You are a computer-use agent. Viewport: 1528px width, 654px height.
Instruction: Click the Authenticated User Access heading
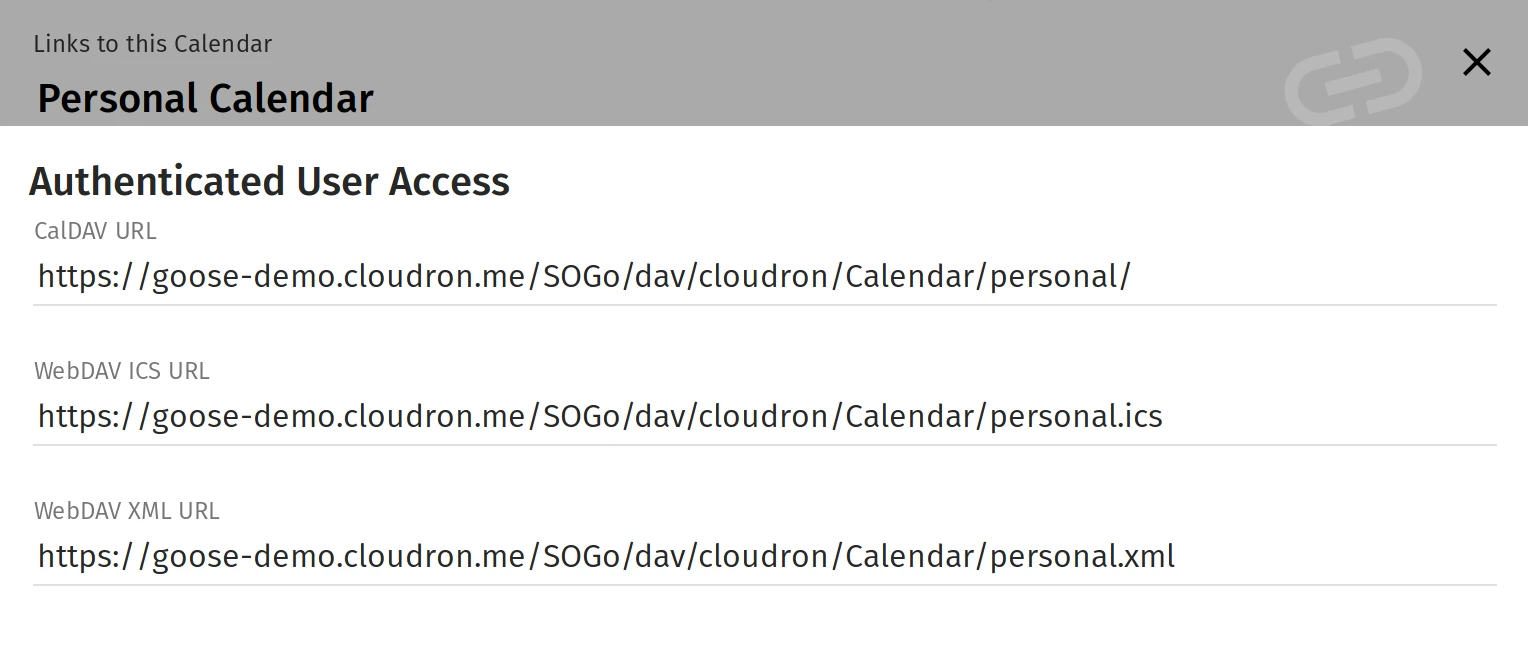[x=270, y=181]
